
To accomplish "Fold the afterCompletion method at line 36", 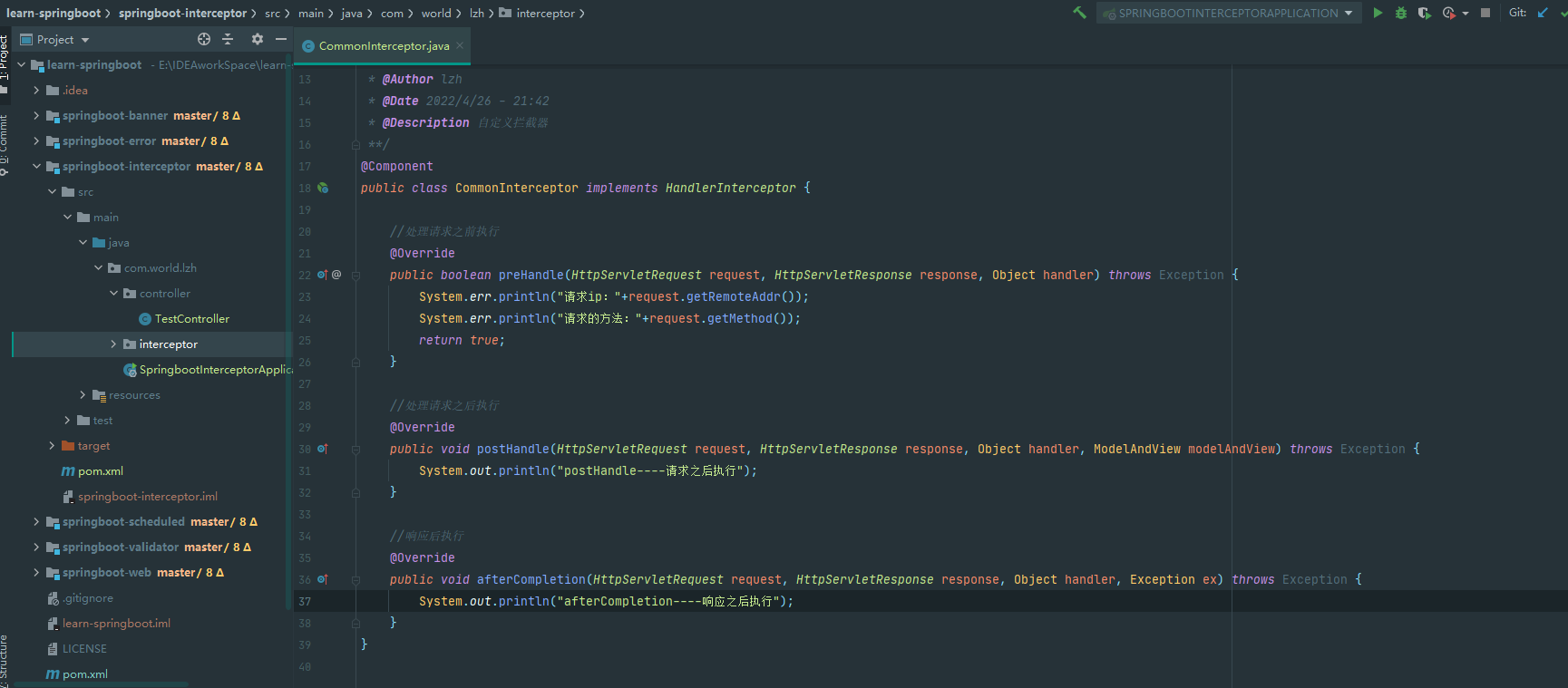I will click(355, 579).
